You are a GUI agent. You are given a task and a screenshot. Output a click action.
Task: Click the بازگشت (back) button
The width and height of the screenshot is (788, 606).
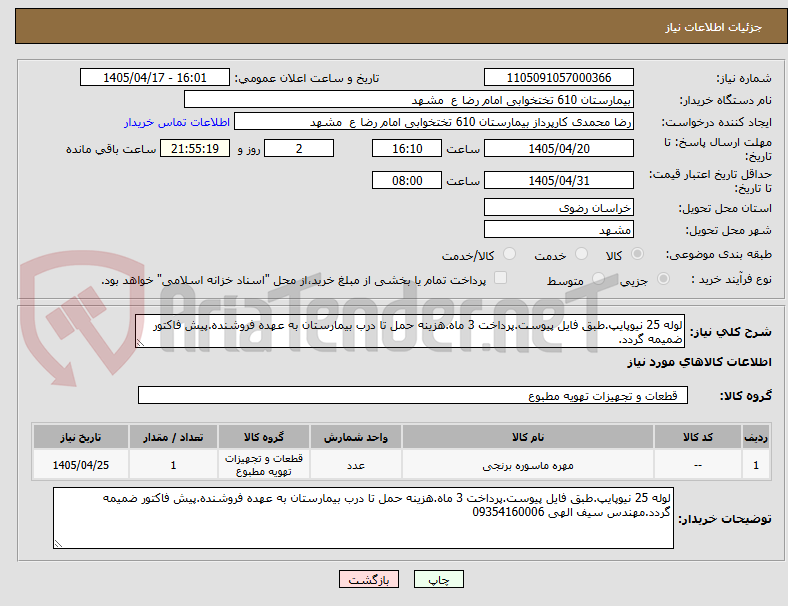tap(369, 579)
